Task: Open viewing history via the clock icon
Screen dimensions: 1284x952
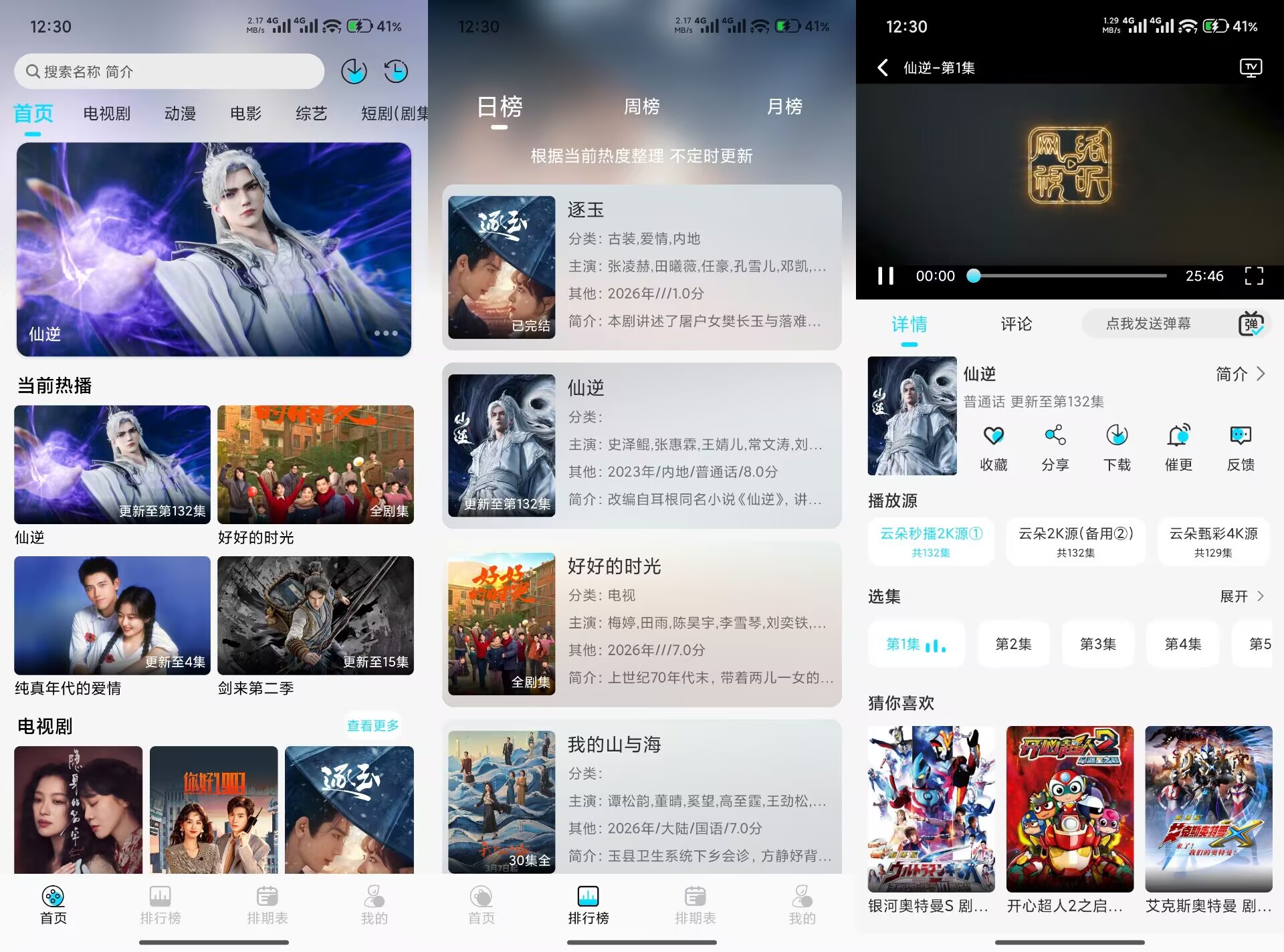Action: click(x=396, y=71)
